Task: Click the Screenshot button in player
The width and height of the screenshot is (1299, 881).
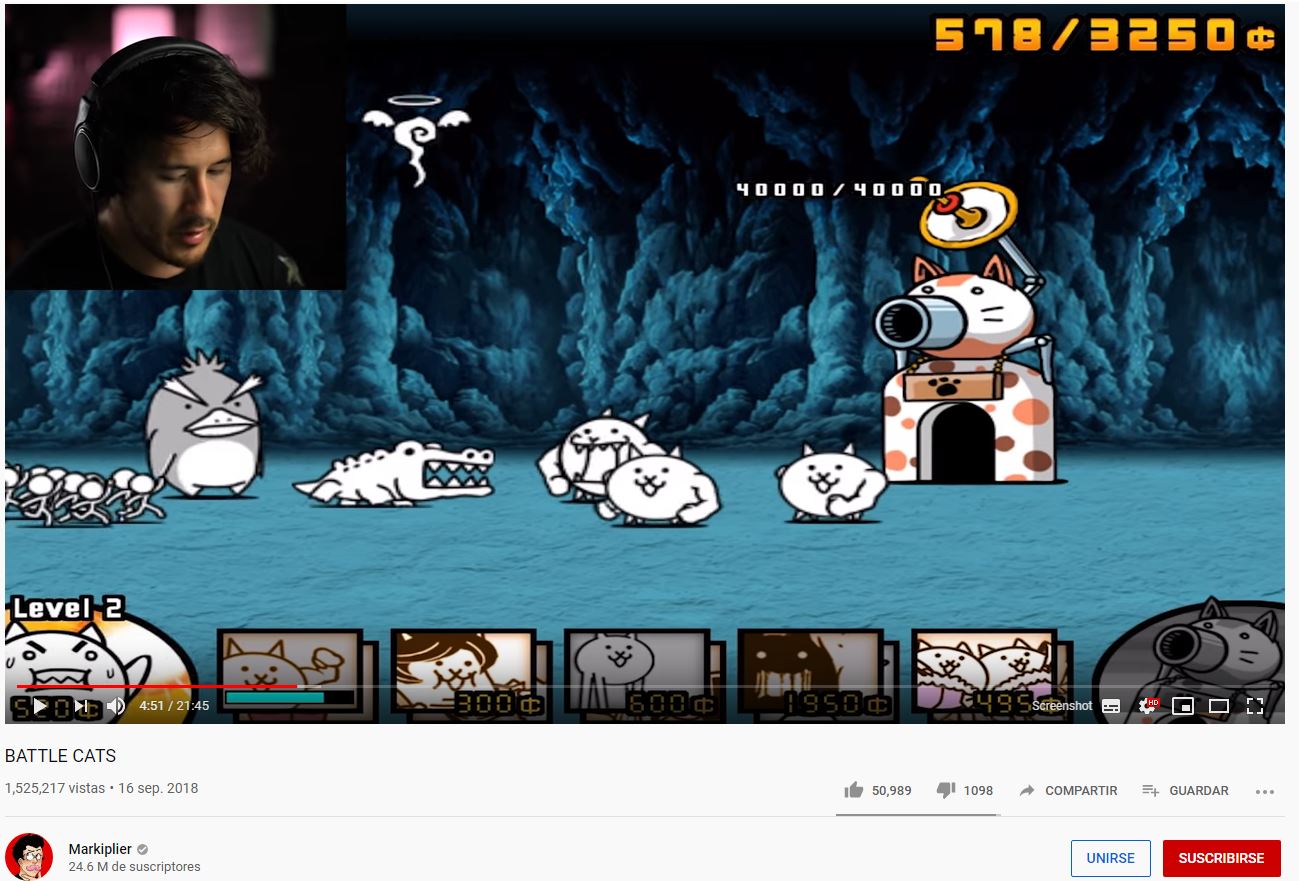Action: pos(1061,706)
